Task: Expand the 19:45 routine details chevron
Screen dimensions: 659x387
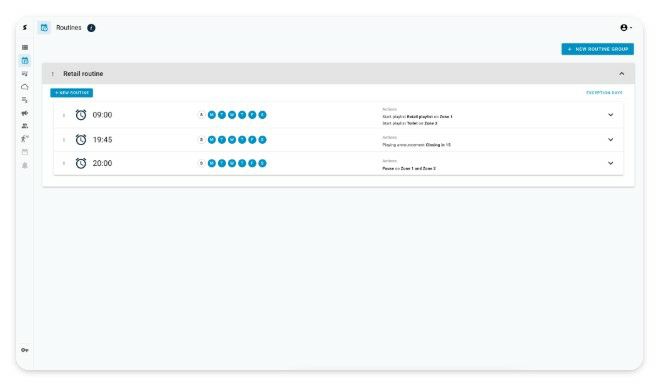Action: click(610, 140)
